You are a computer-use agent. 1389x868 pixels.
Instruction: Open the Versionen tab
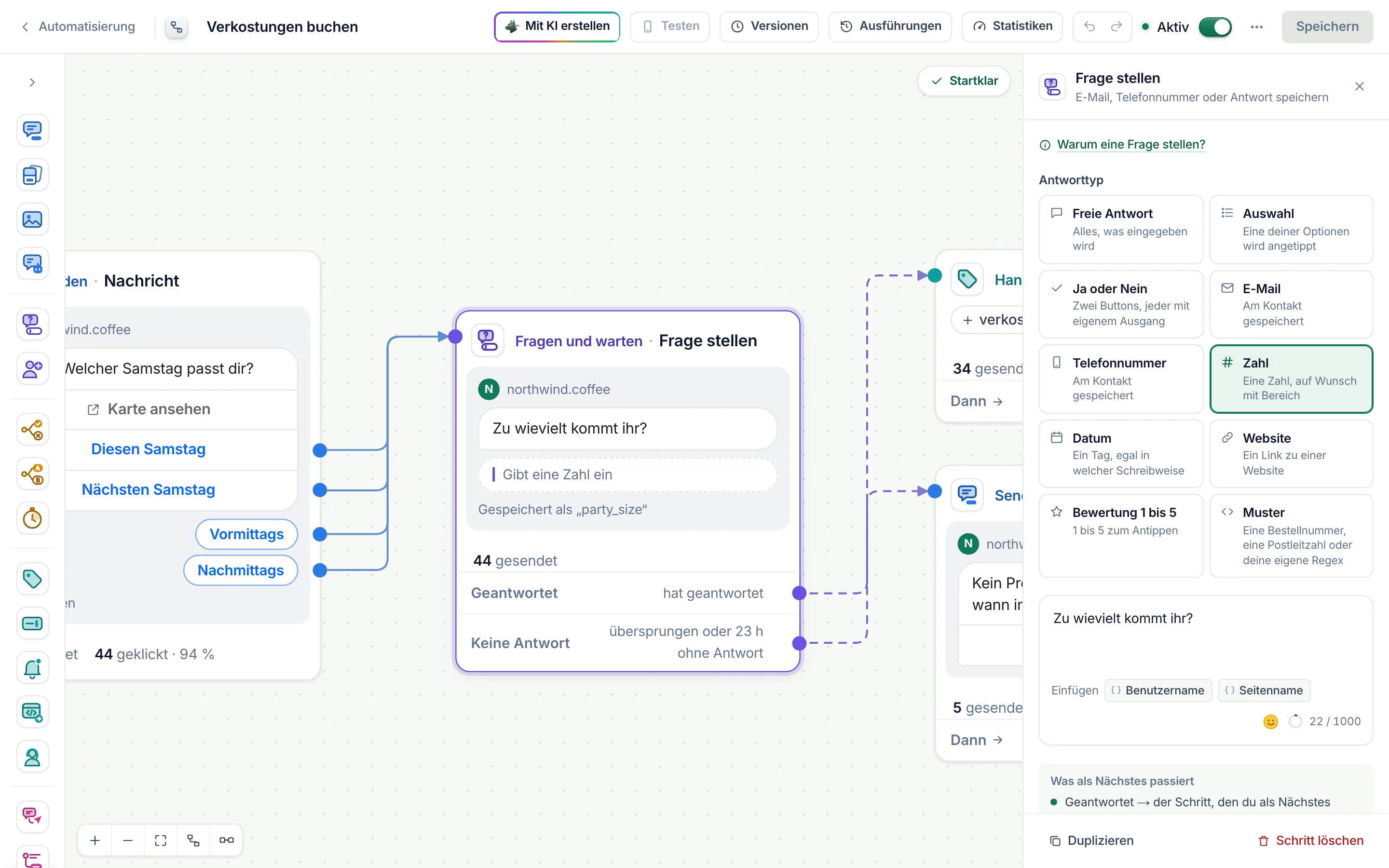click(x=769, y=27)
